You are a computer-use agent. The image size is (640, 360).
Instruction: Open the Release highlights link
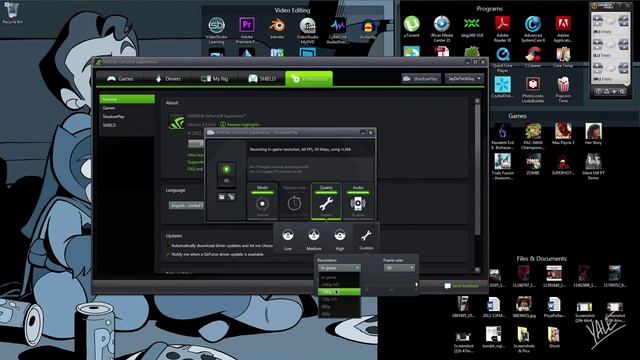tap(240, 124)
